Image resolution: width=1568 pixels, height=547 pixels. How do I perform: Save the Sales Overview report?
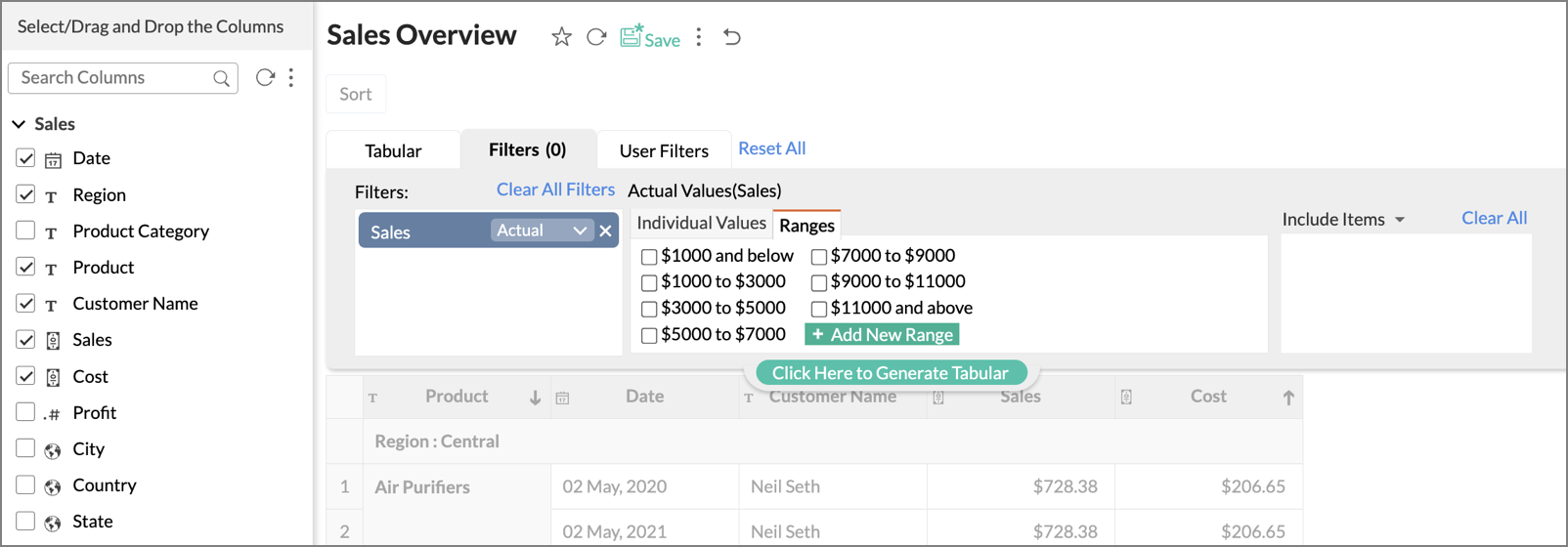click(x=650, y=37)
